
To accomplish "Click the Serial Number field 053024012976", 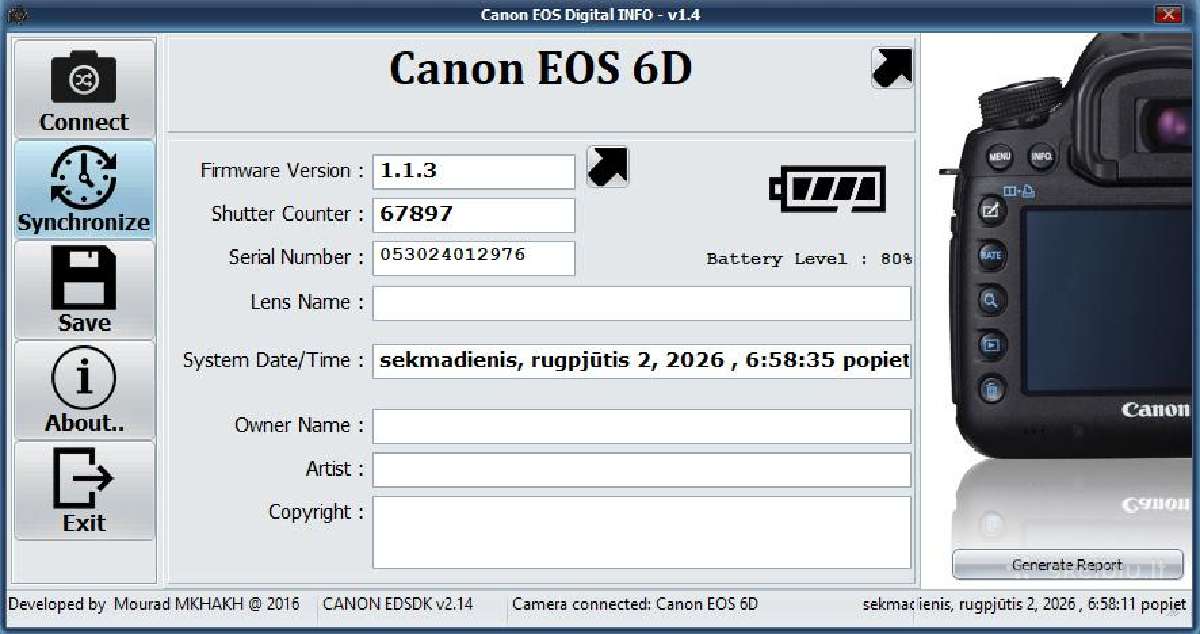I will click(x=474, y=257).
